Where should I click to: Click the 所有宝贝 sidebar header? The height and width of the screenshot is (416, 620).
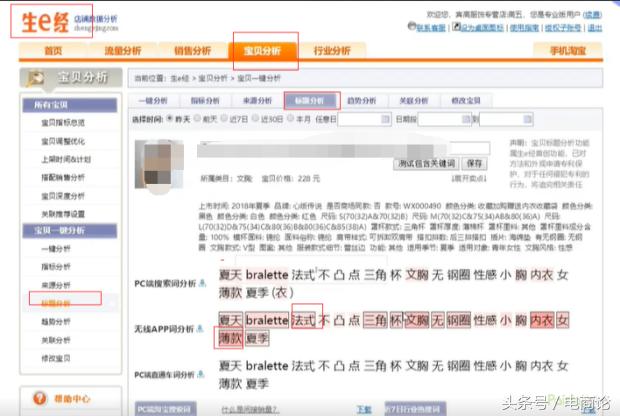(70, 105)
